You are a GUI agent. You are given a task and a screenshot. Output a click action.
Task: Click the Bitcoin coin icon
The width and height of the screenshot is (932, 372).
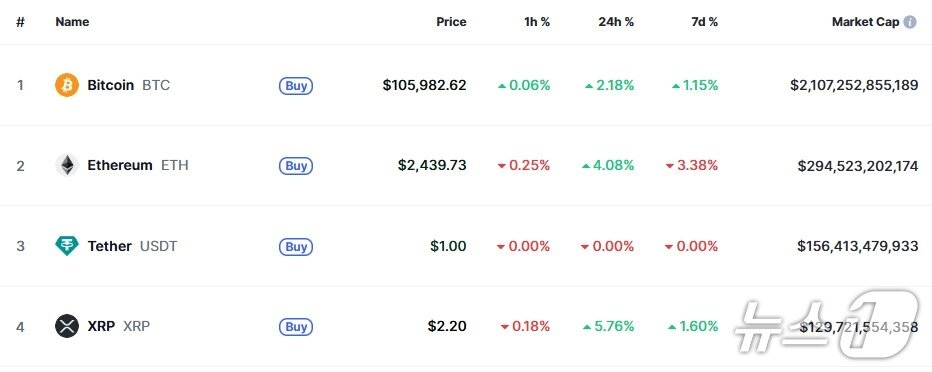pyautogui.click(x=67, y=85)
